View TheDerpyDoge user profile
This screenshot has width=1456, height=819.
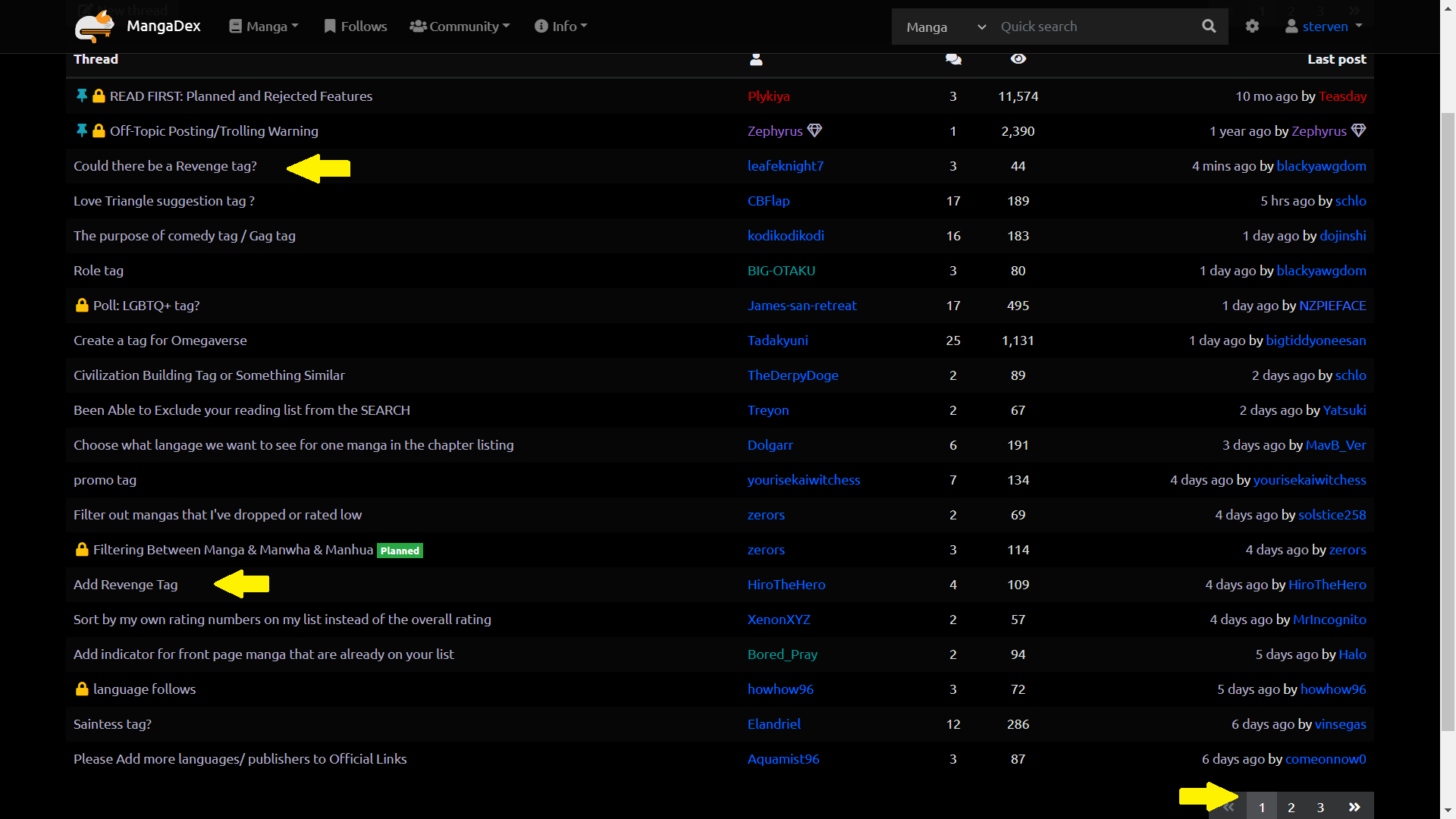(793, 375)
